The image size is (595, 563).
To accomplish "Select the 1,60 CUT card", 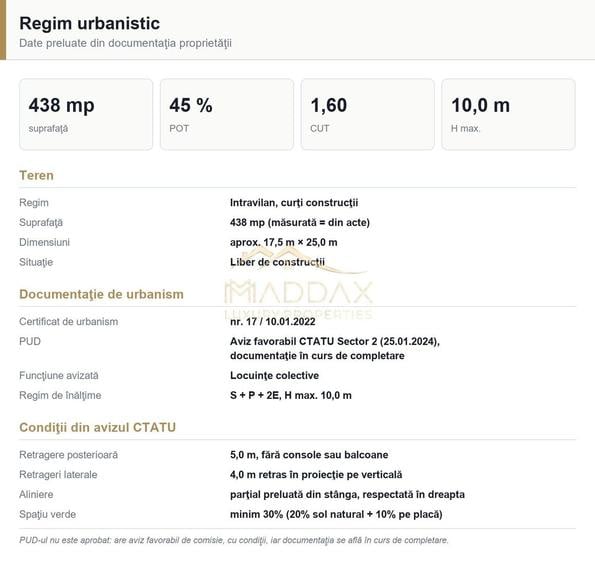I will click(x=368, y=115).
